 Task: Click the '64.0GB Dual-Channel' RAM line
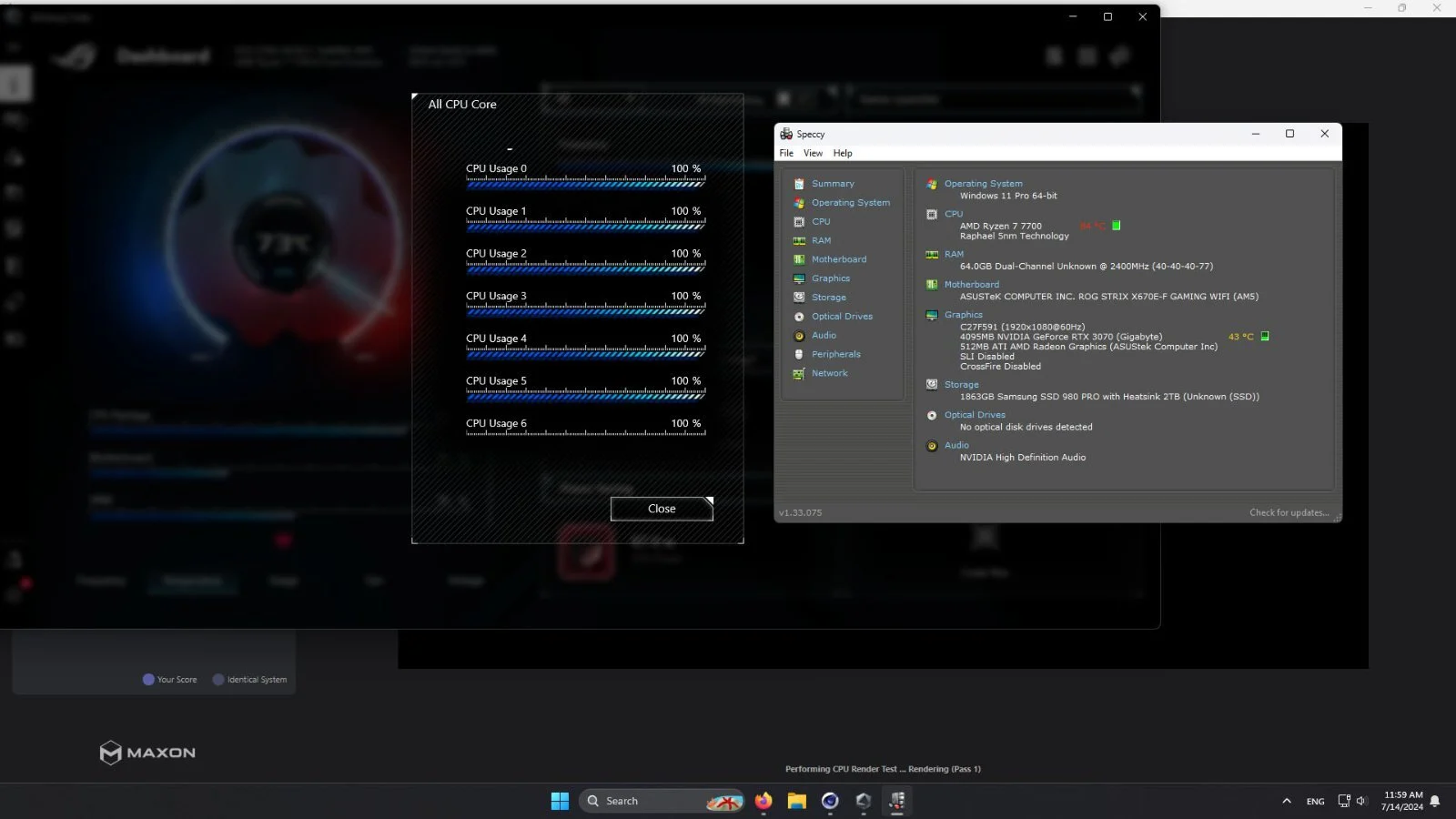[x=1087, y=267]
